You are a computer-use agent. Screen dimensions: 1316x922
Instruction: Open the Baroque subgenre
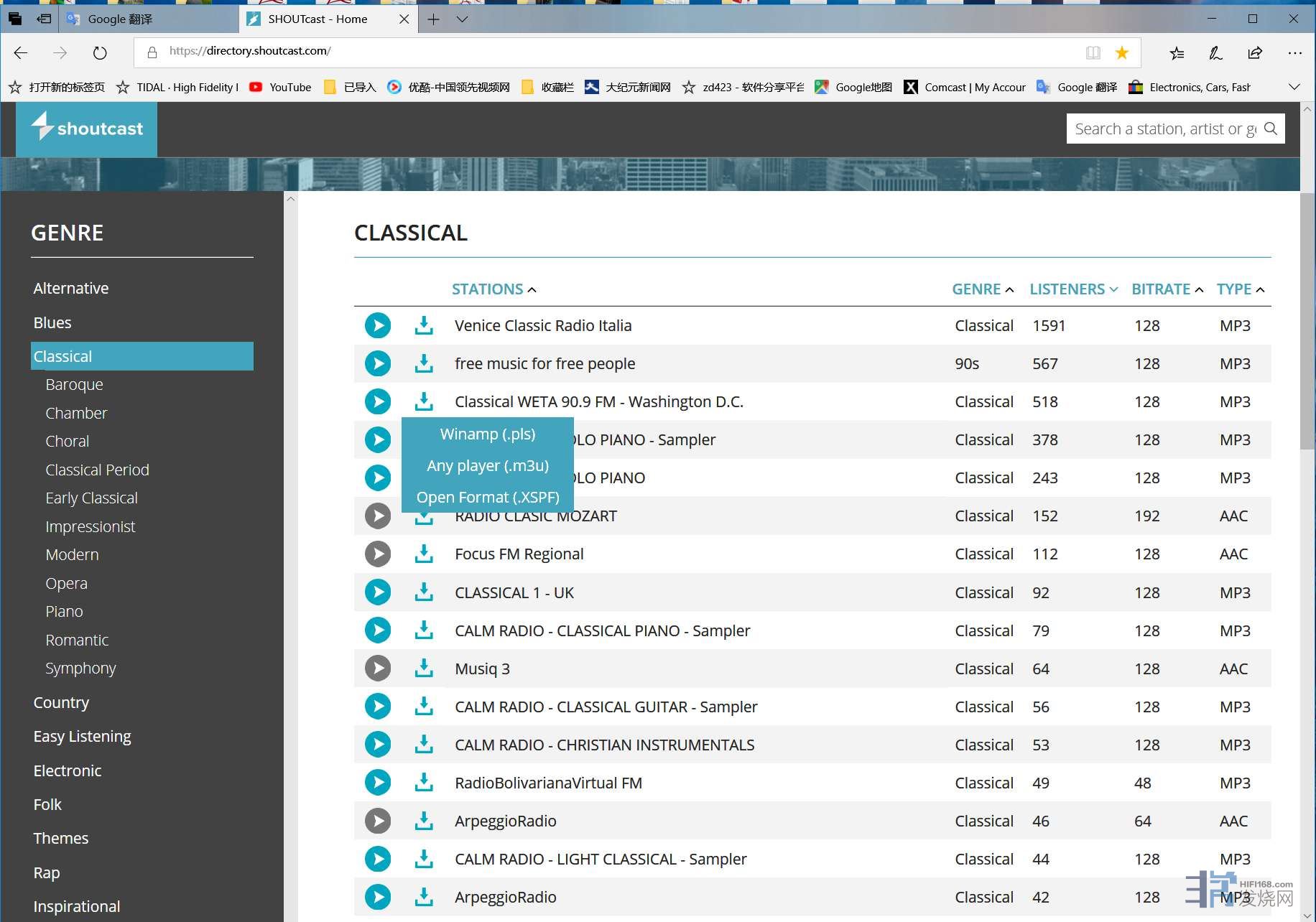coord(74,384)
